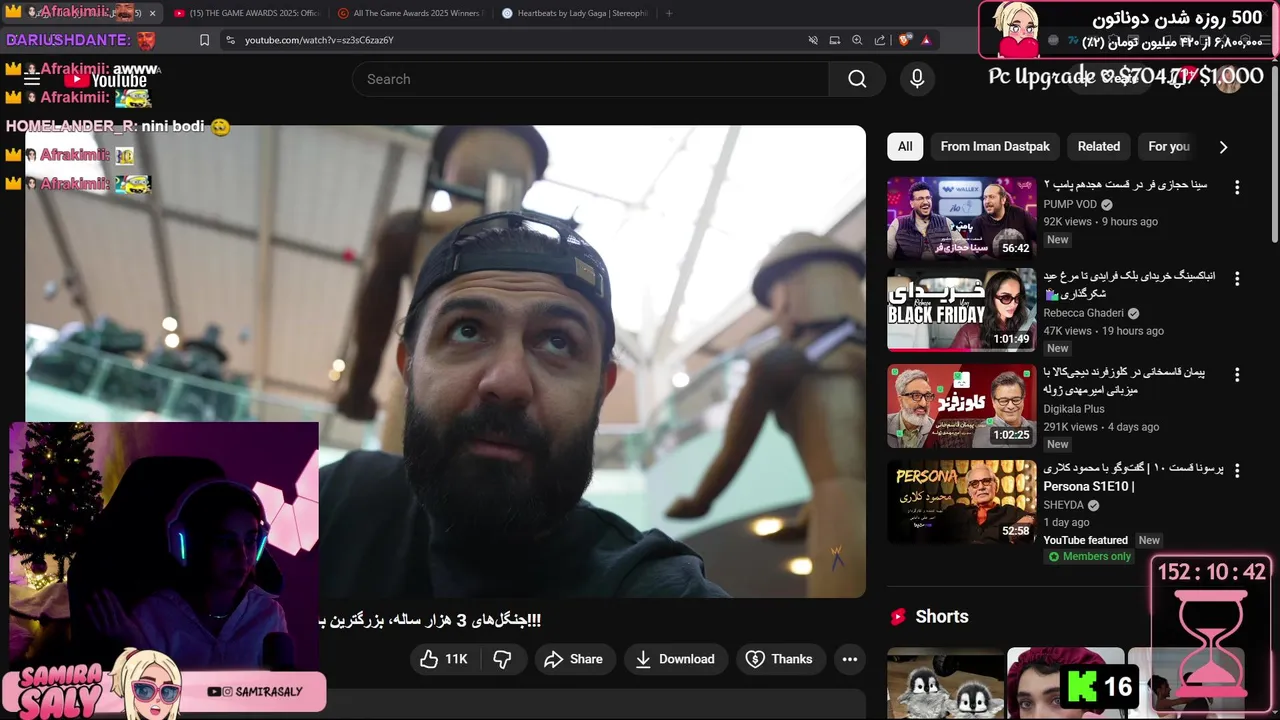
Task: Expand chips with the right arrow
Action: pos(1223,147)
